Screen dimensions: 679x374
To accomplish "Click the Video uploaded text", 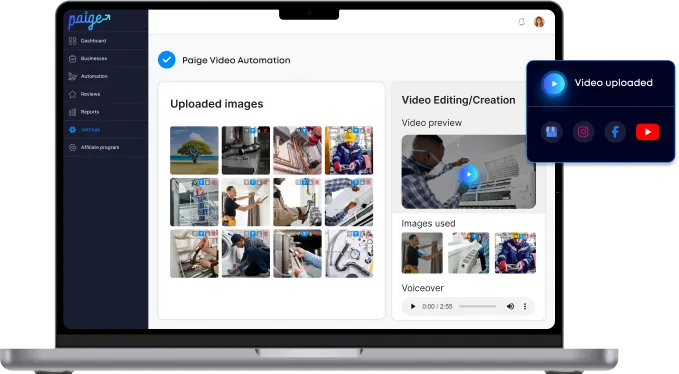I will pos(613,83).
